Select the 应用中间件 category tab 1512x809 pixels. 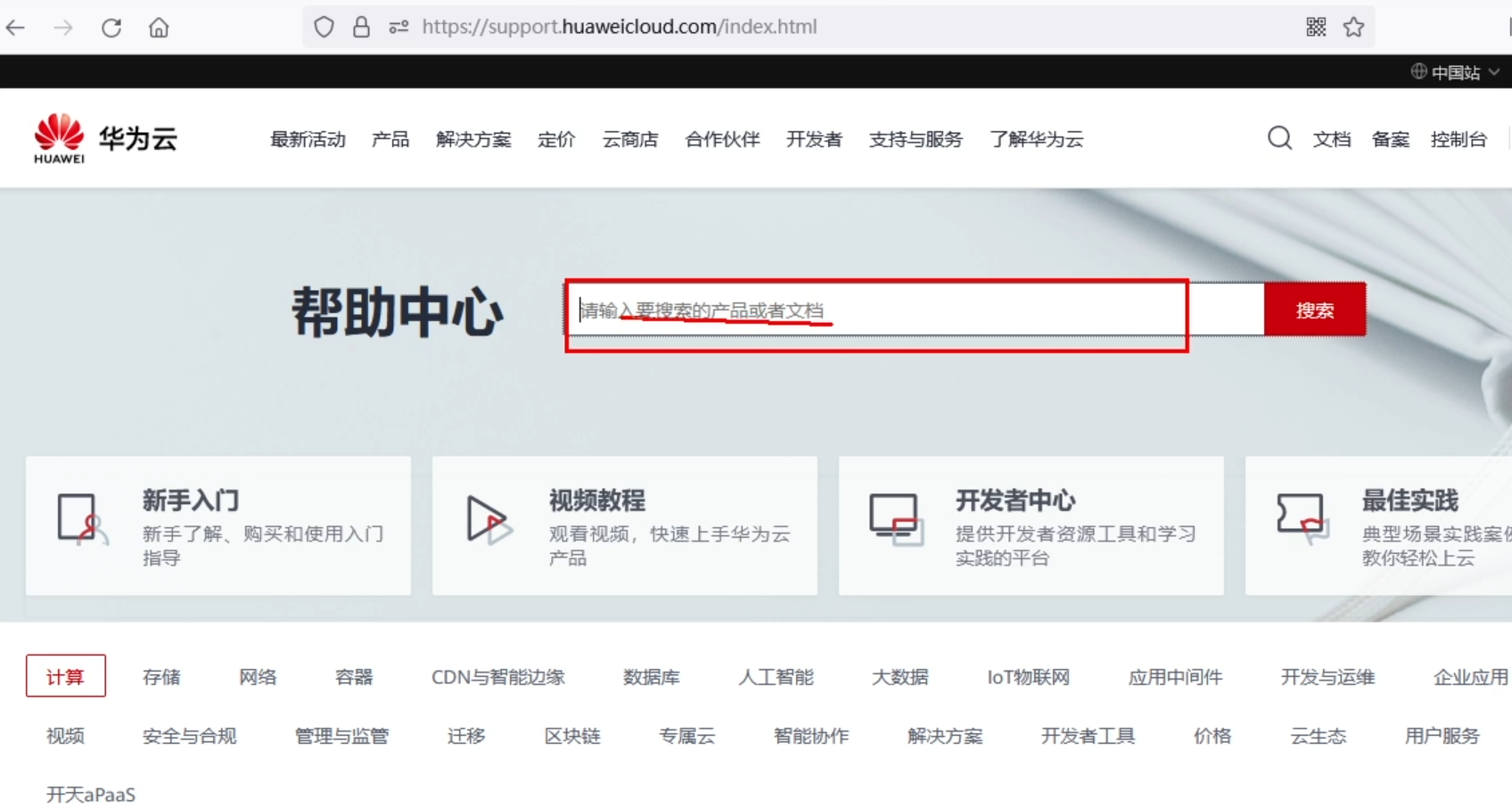tap(1175, 677)
